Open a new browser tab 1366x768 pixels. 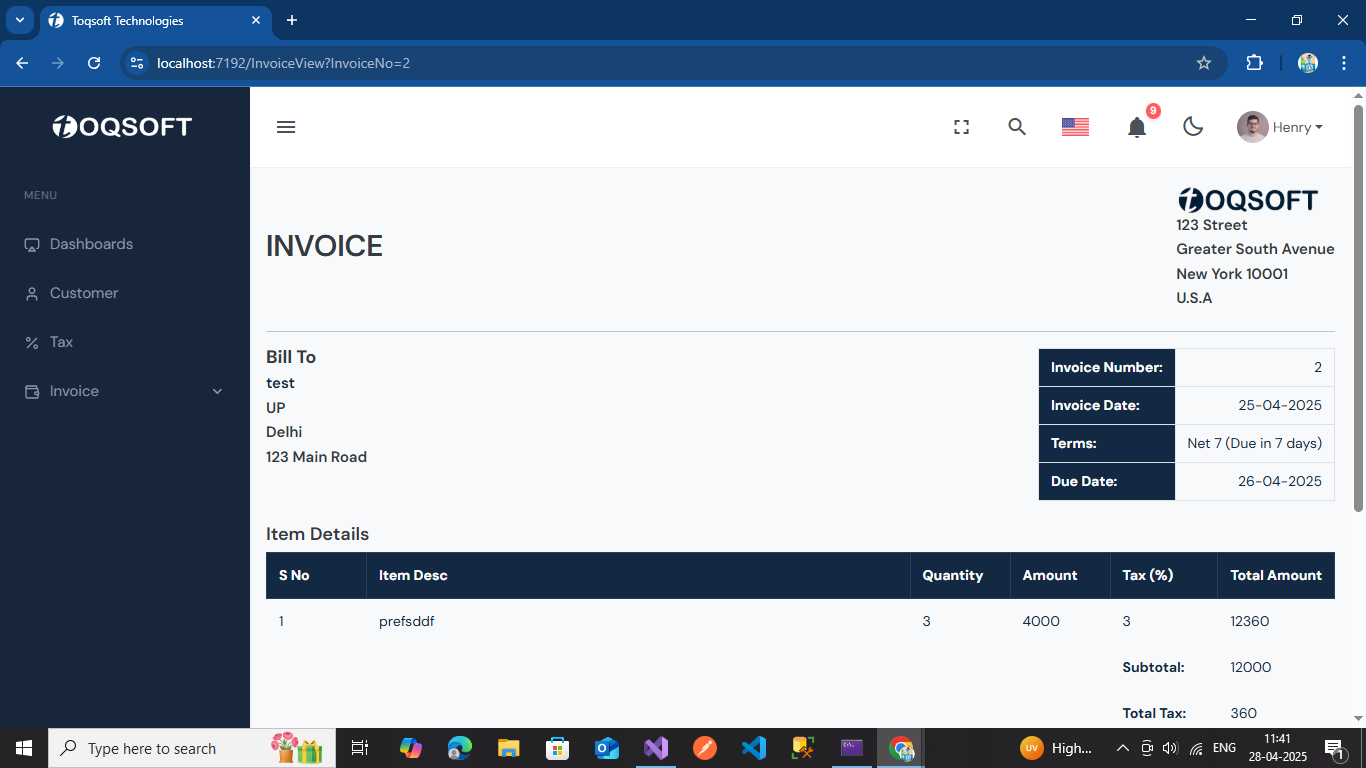(292, 20)
